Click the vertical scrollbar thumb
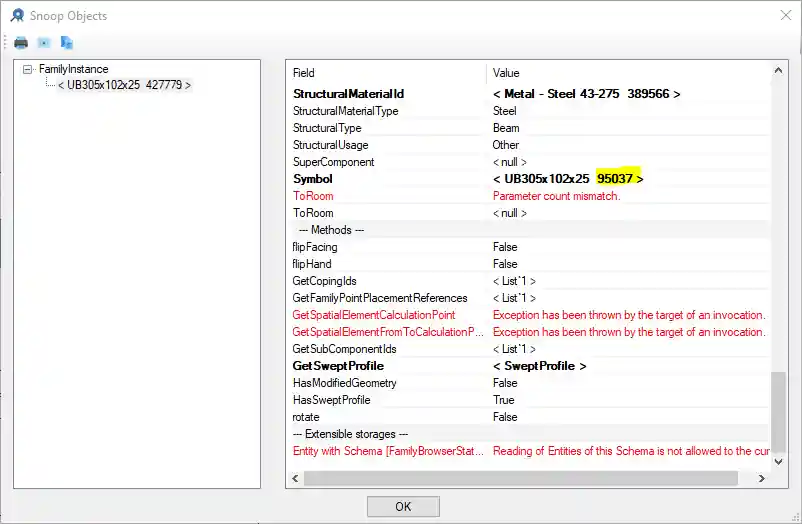This screenshot has height=524, width=802. pyautogui.click(x=779, y=410)
